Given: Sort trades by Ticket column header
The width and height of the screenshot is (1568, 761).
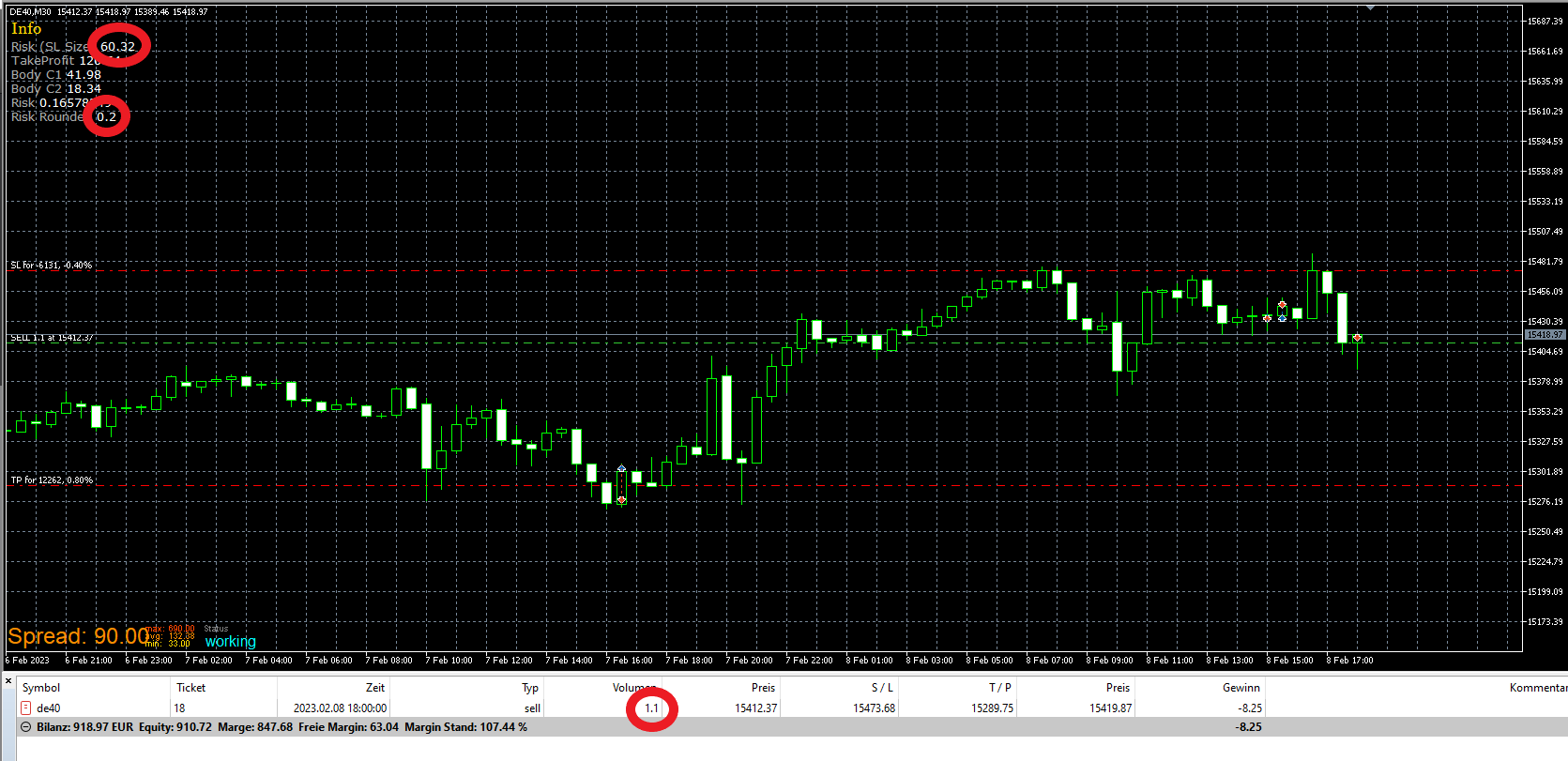Looking at the screenshot, I should 191,688.
